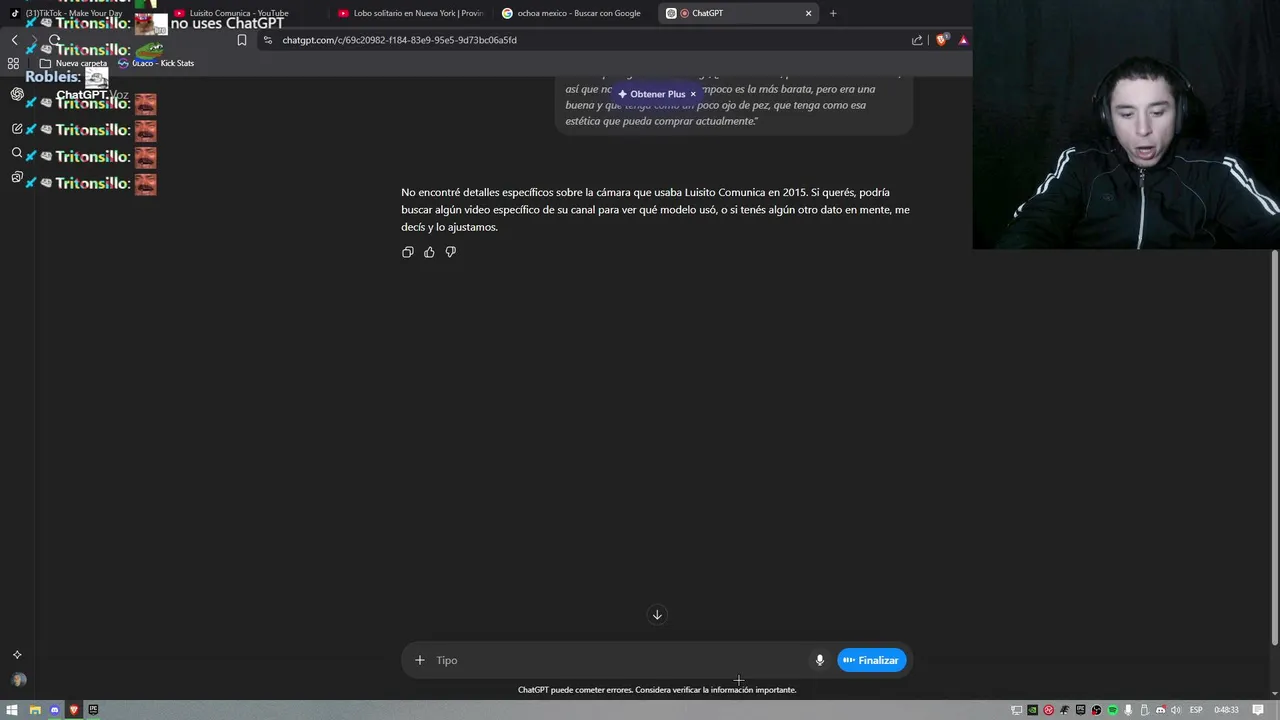The height and width of the screenshot is (720, 1280).
Task: Open Brave browser on the taskbar
Action: [74, 710]
